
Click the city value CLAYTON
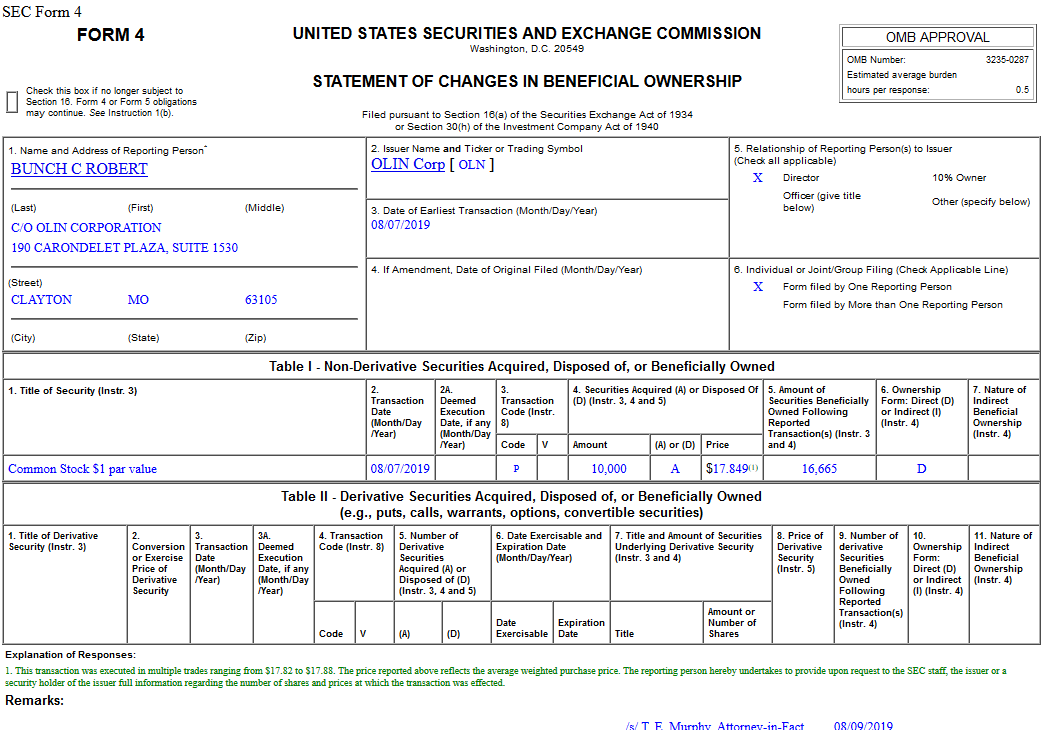pyautogui.click(x=41, y=300)
